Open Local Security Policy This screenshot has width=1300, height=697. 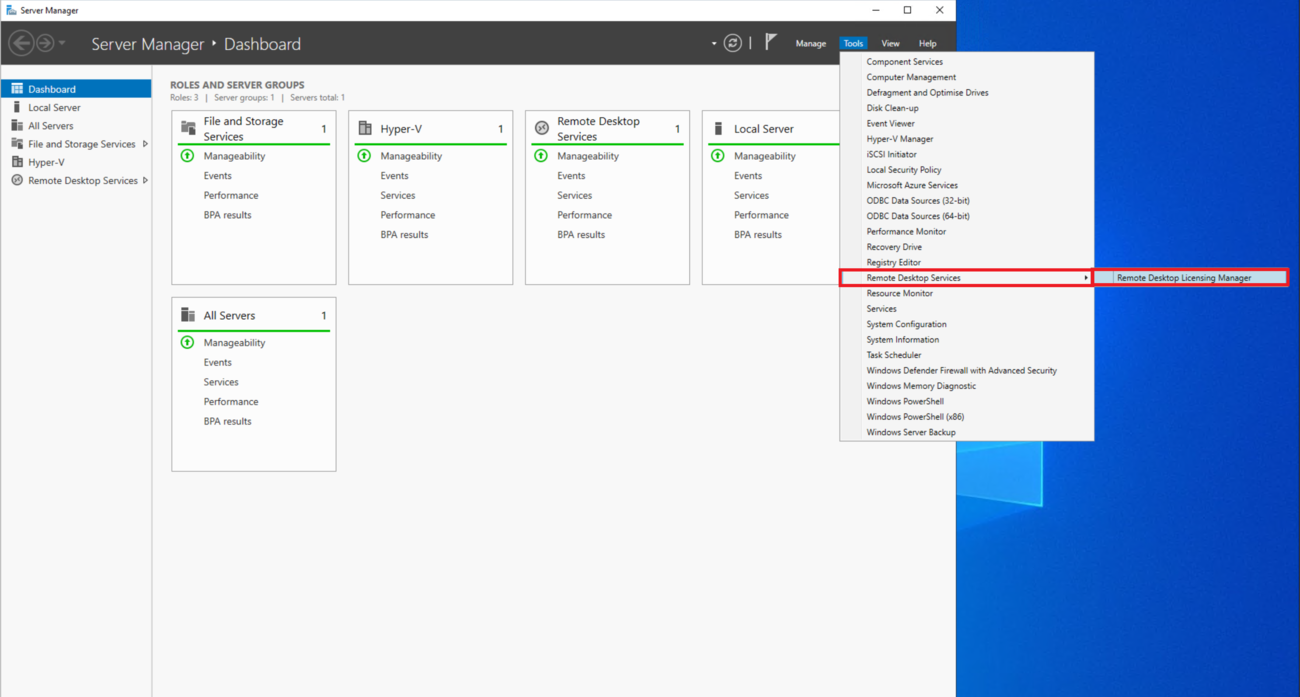click(966, 170)
